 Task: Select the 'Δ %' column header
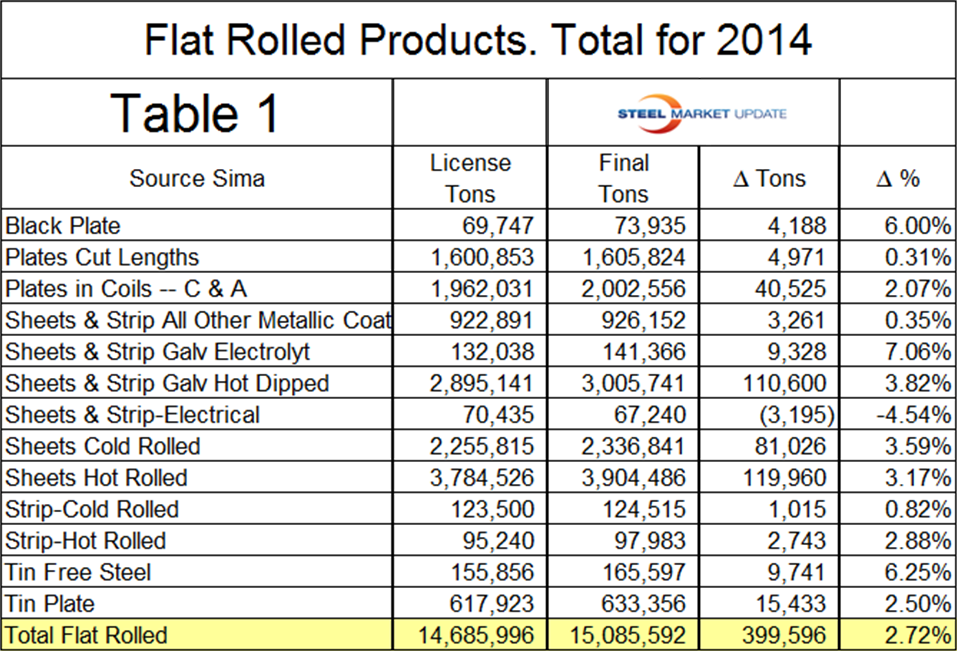pos(897,179)
